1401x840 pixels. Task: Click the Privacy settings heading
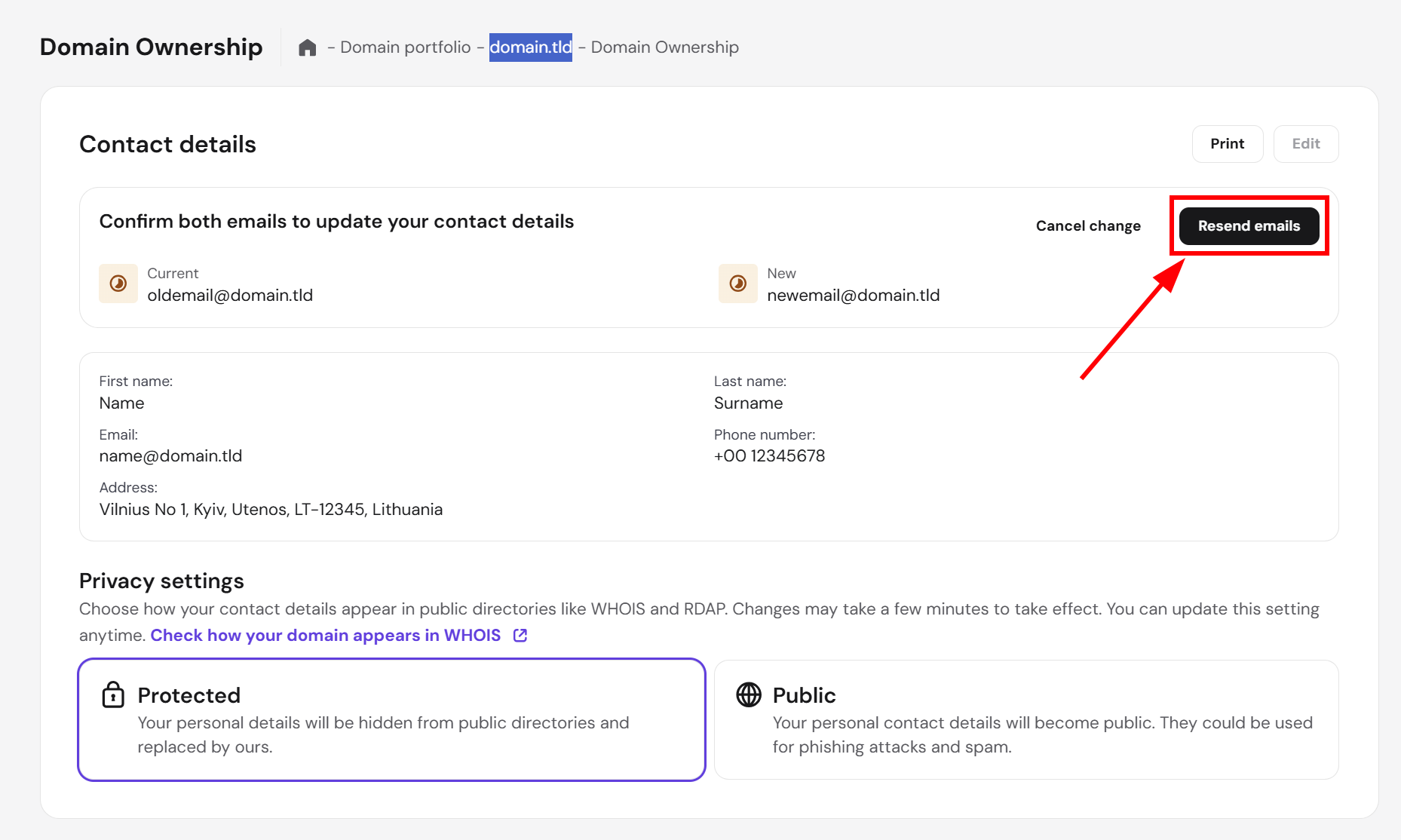161,581
